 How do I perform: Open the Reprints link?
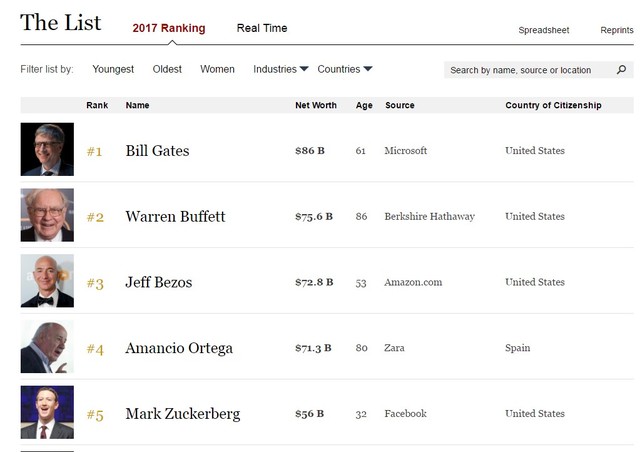point(616,30)
